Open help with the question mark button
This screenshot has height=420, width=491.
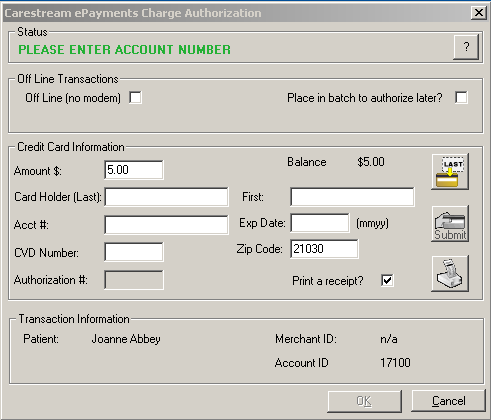[466, 47]
